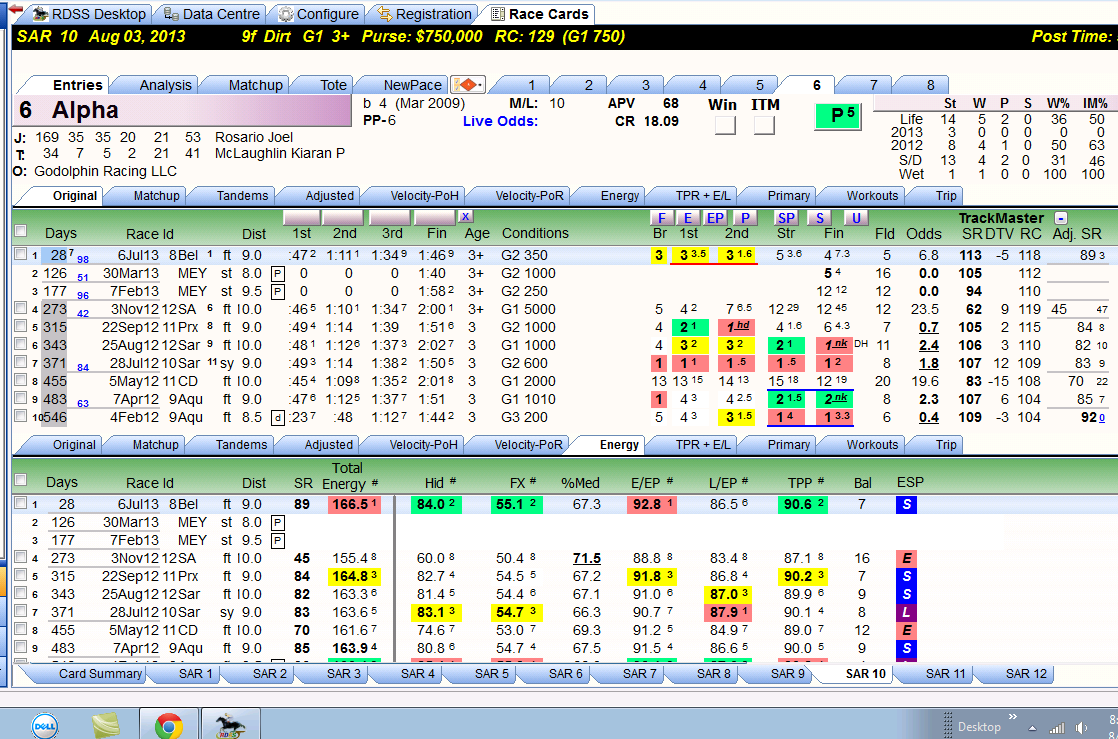
Task: Collapse TrackMaster columns with minus button
Action: click(x=1061, y=218)
